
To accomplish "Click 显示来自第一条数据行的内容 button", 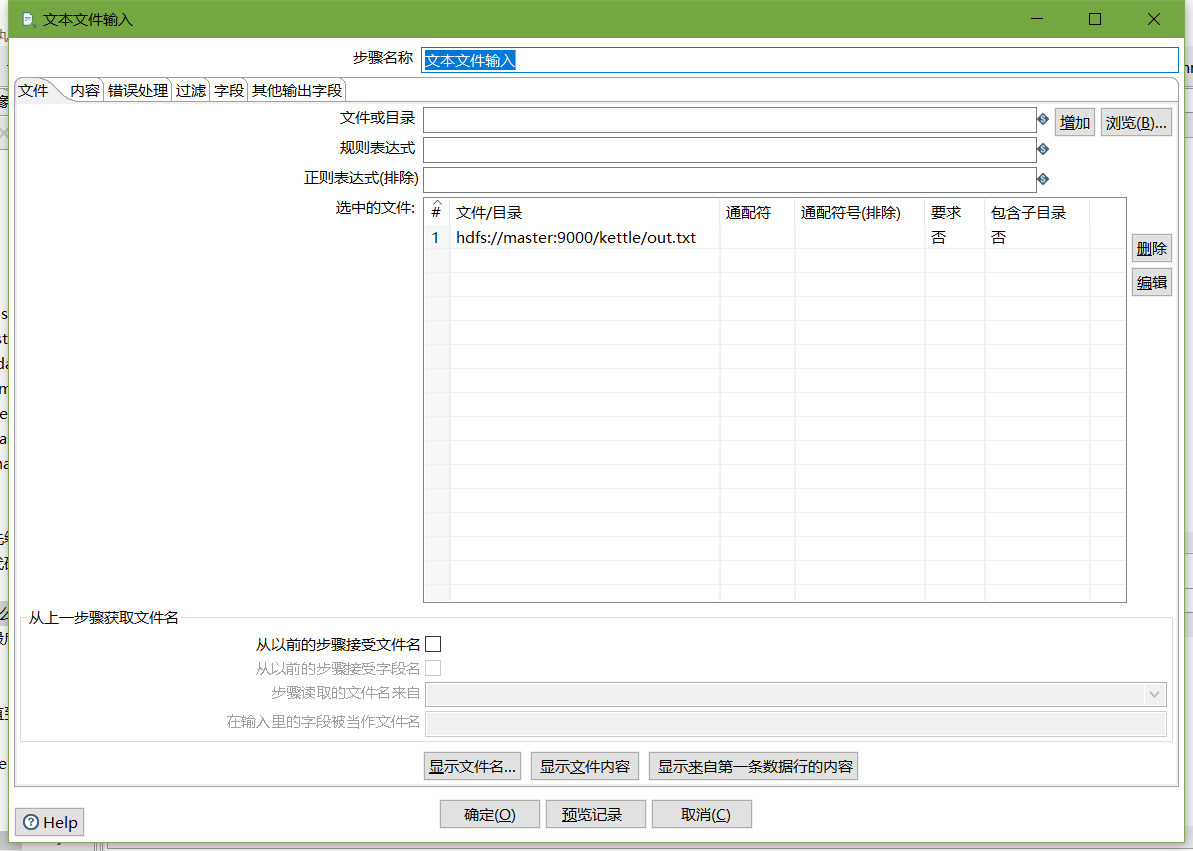I will [753, 767].
